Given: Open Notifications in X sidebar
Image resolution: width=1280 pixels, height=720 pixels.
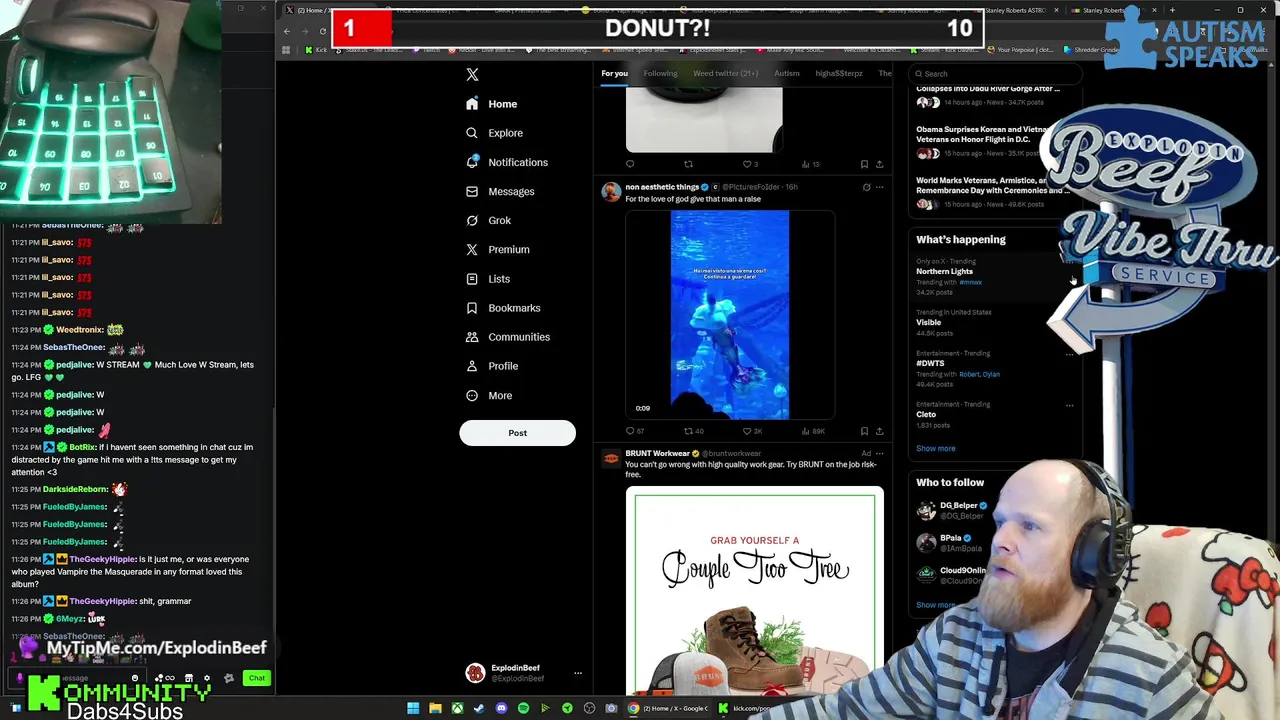Looking at the screenshot, I should point(506,162).
